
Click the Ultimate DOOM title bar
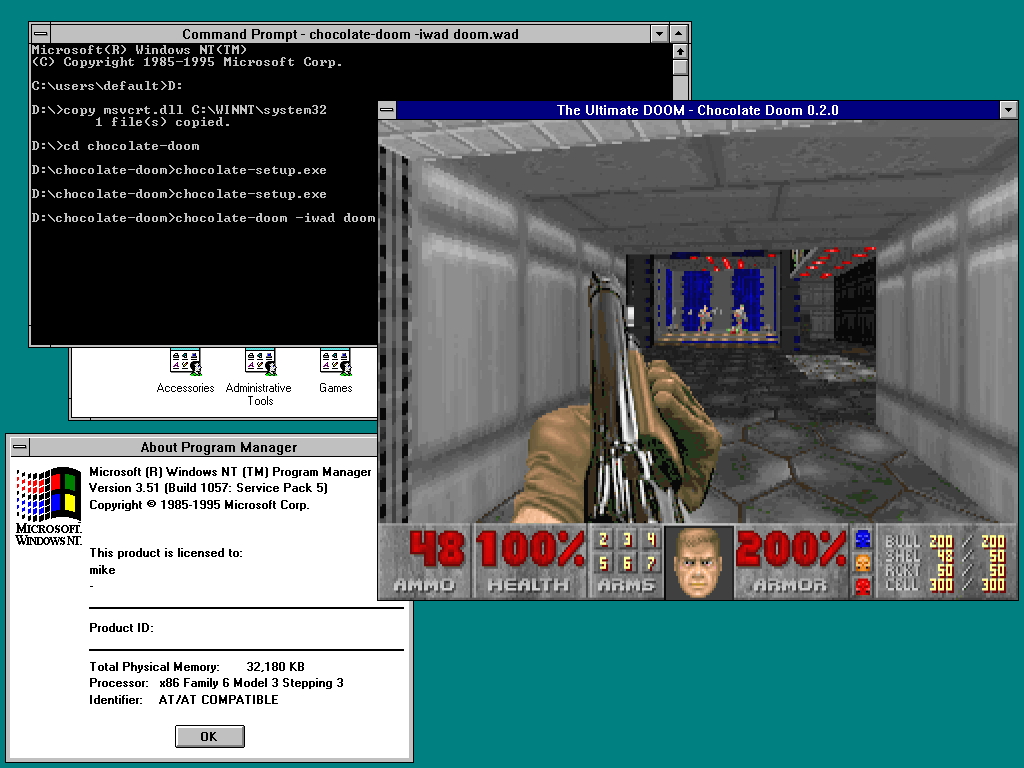coord(697,110)
